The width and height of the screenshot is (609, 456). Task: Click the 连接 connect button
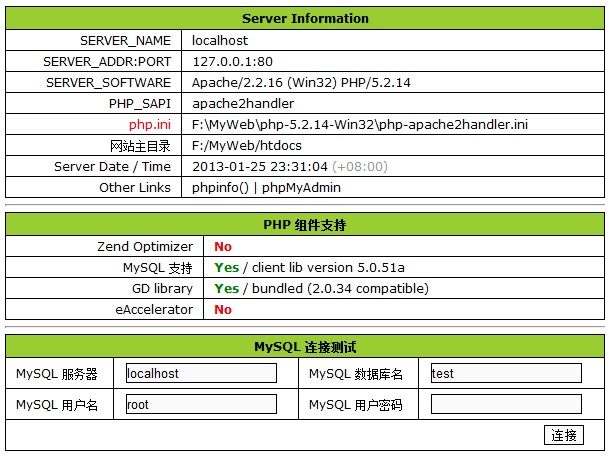(x=564, y=435)
